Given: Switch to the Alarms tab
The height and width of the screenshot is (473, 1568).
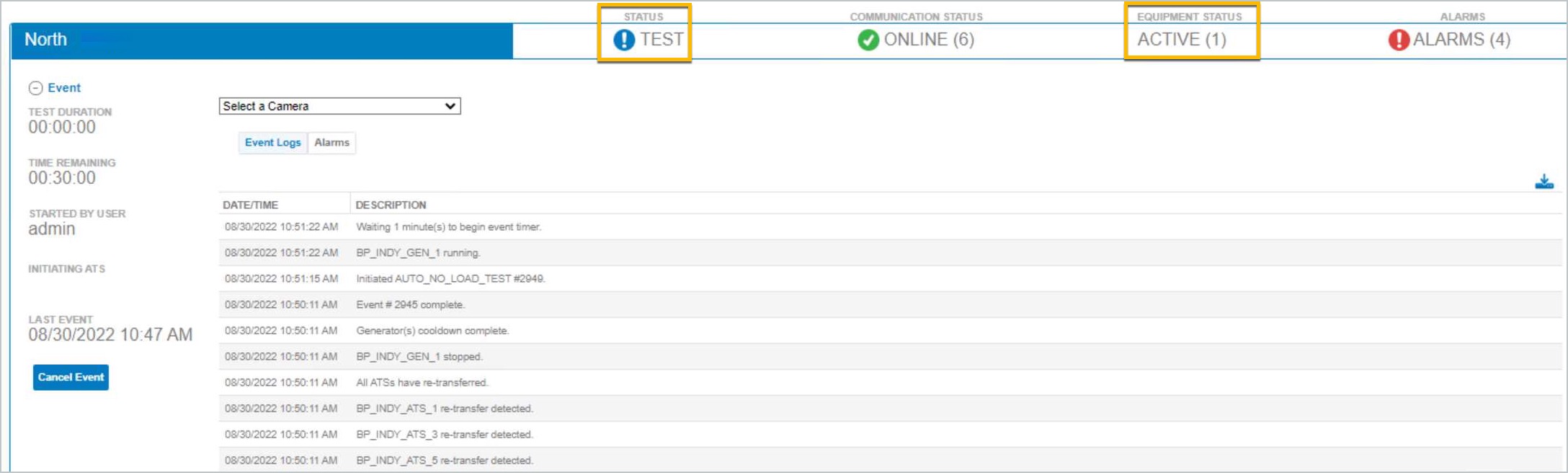Looking at the screenshot, I should point(332,143).
